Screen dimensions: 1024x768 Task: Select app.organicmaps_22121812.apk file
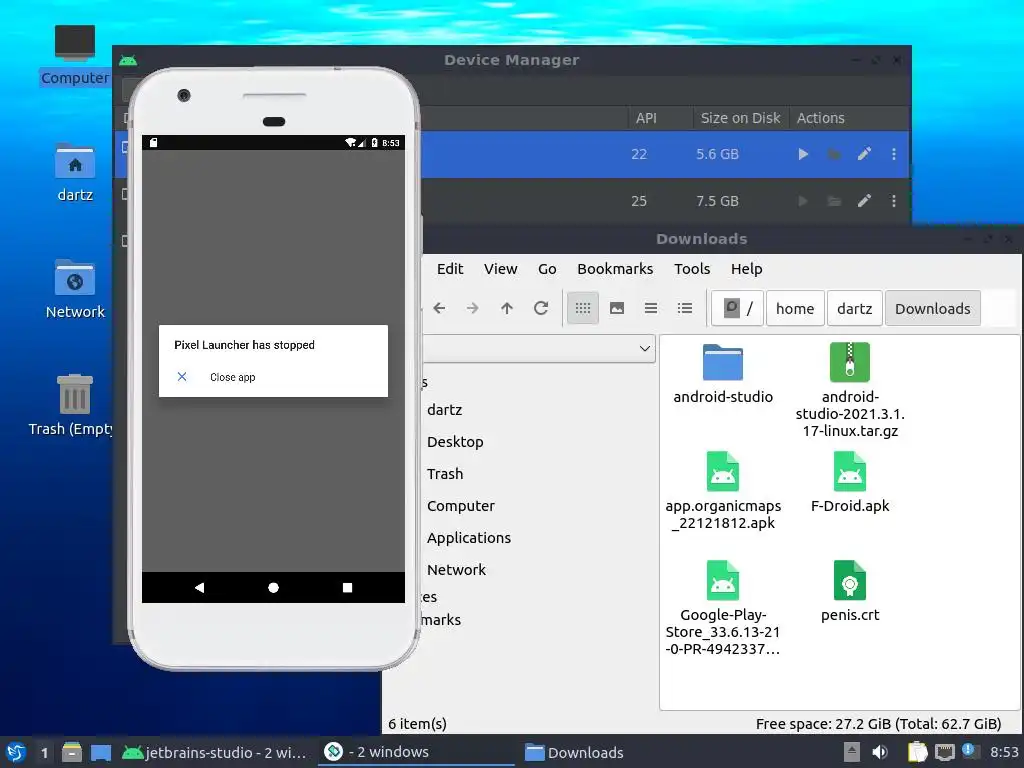[x=723, y=491]
